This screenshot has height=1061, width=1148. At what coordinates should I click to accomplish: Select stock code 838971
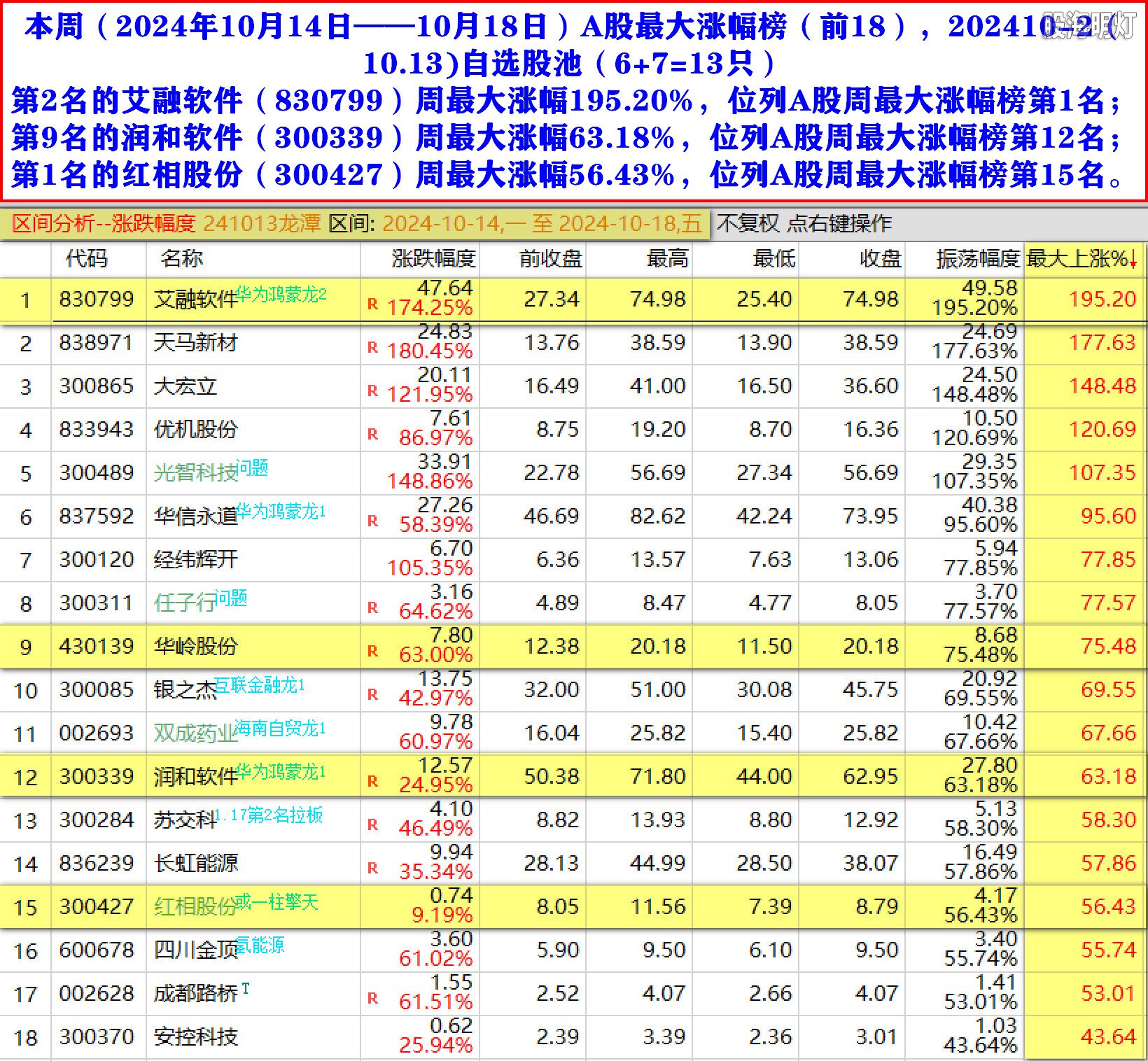[x=96, y=343]
